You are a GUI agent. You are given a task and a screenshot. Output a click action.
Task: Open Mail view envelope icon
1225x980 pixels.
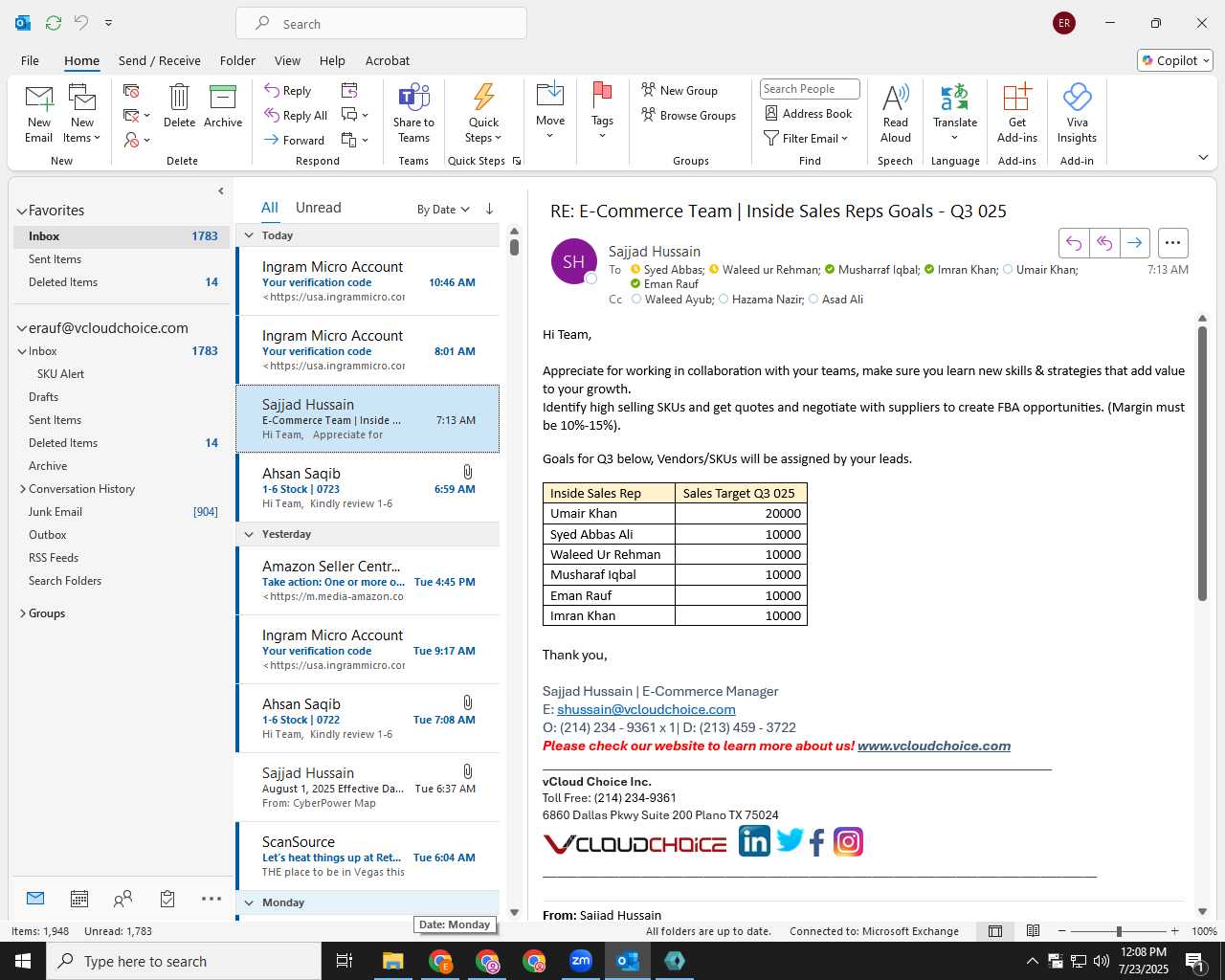tap(35, 898)
